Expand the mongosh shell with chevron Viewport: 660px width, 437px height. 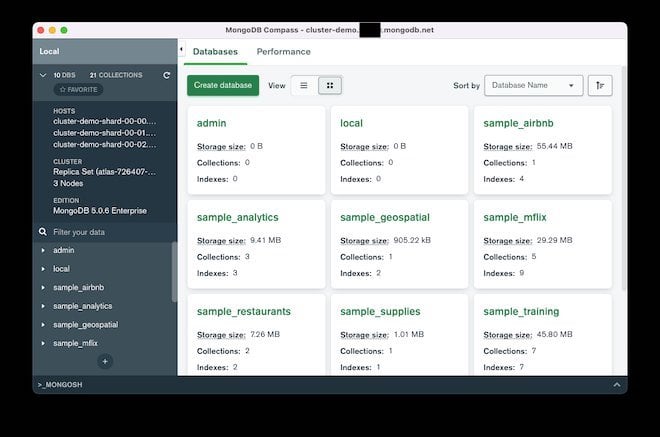(616, 384)
